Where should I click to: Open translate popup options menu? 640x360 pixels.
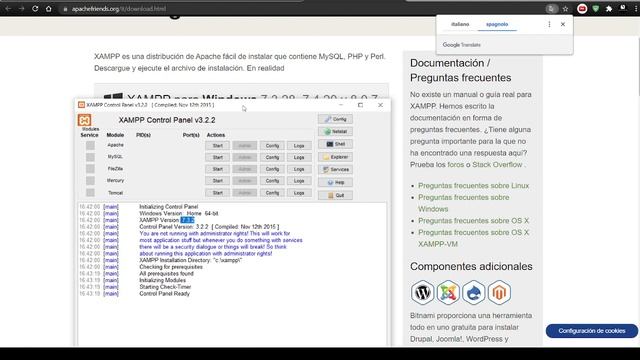[549, 24]
